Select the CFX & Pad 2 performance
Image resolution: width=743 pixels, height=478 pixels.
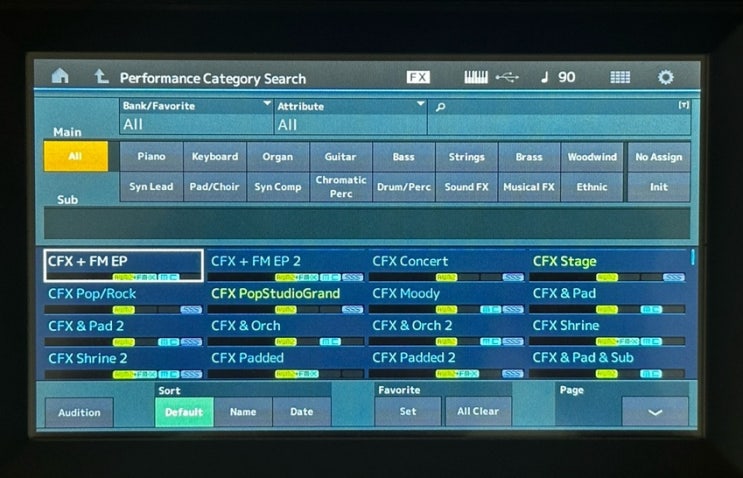click(123, 331)
